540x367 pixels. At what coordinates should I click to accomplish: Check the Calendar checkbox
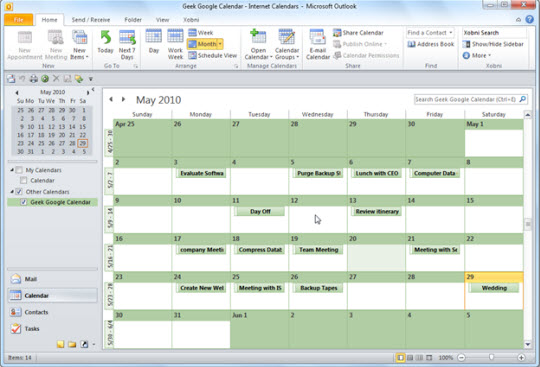23,180
